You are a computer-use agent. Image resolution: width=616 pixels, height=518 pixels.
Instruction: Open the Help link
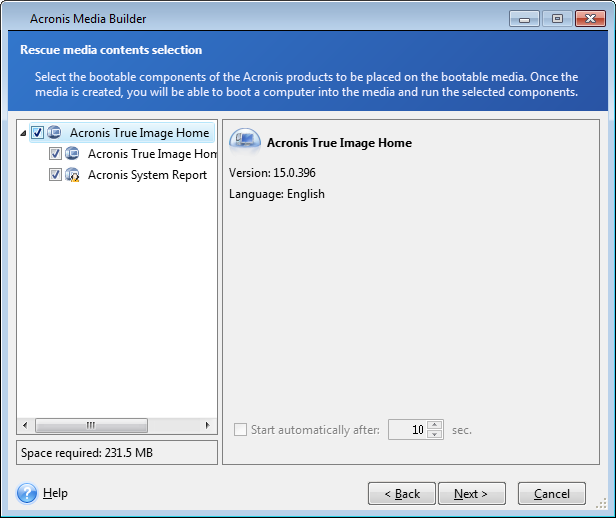[x=55, y=493]
